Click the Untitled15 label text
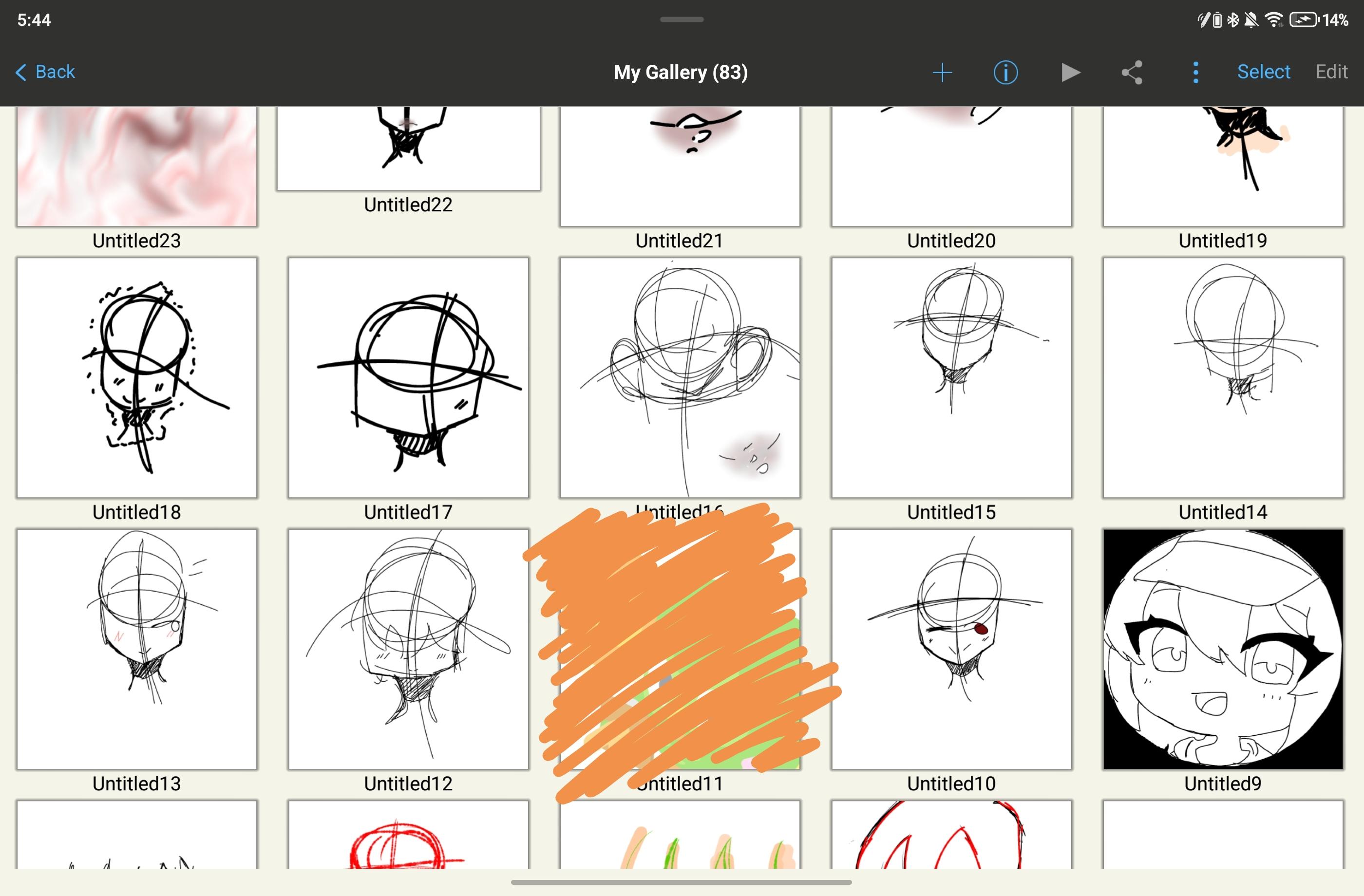 (x=951, y=512)
